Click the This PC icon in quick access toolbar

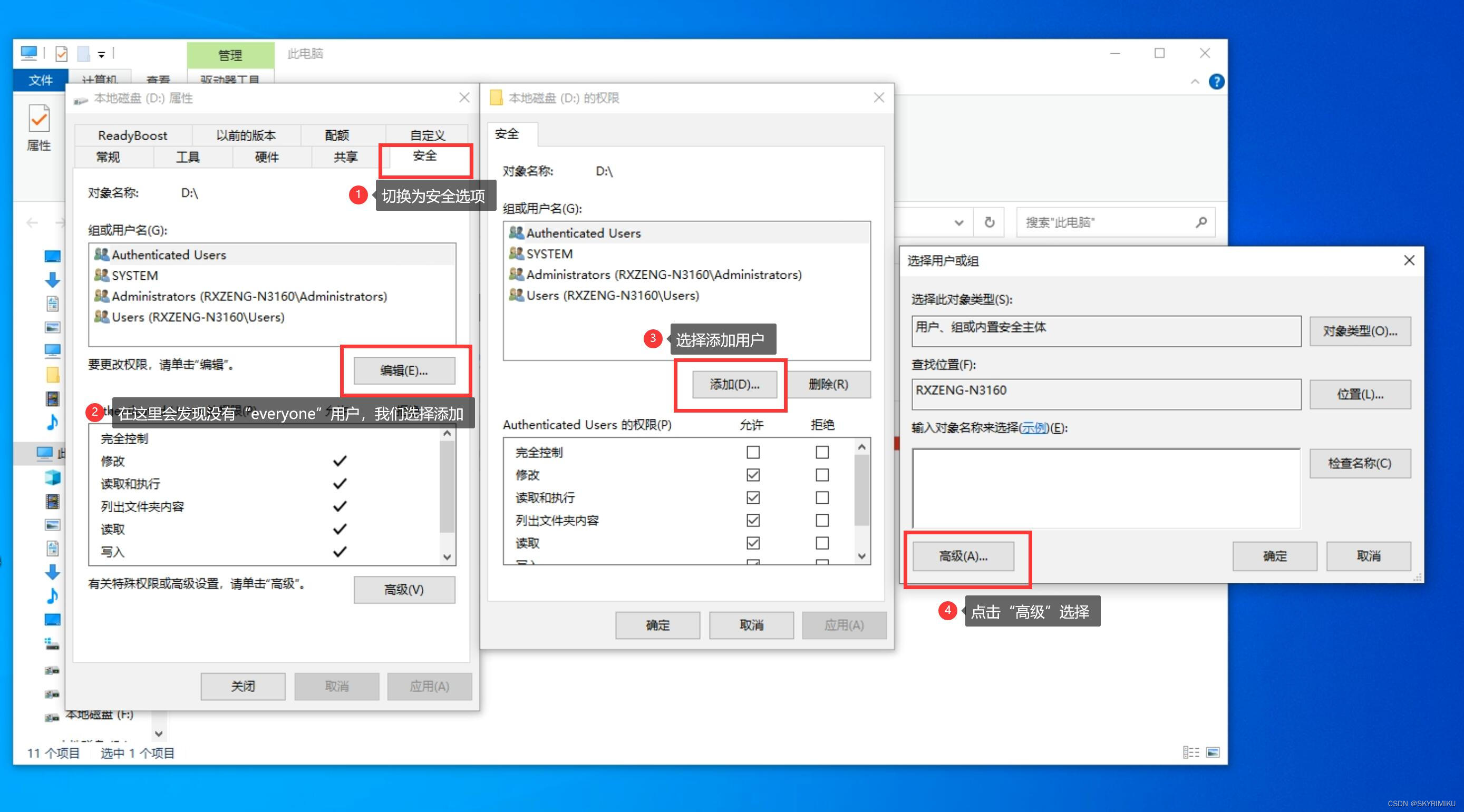pos(28,53)
